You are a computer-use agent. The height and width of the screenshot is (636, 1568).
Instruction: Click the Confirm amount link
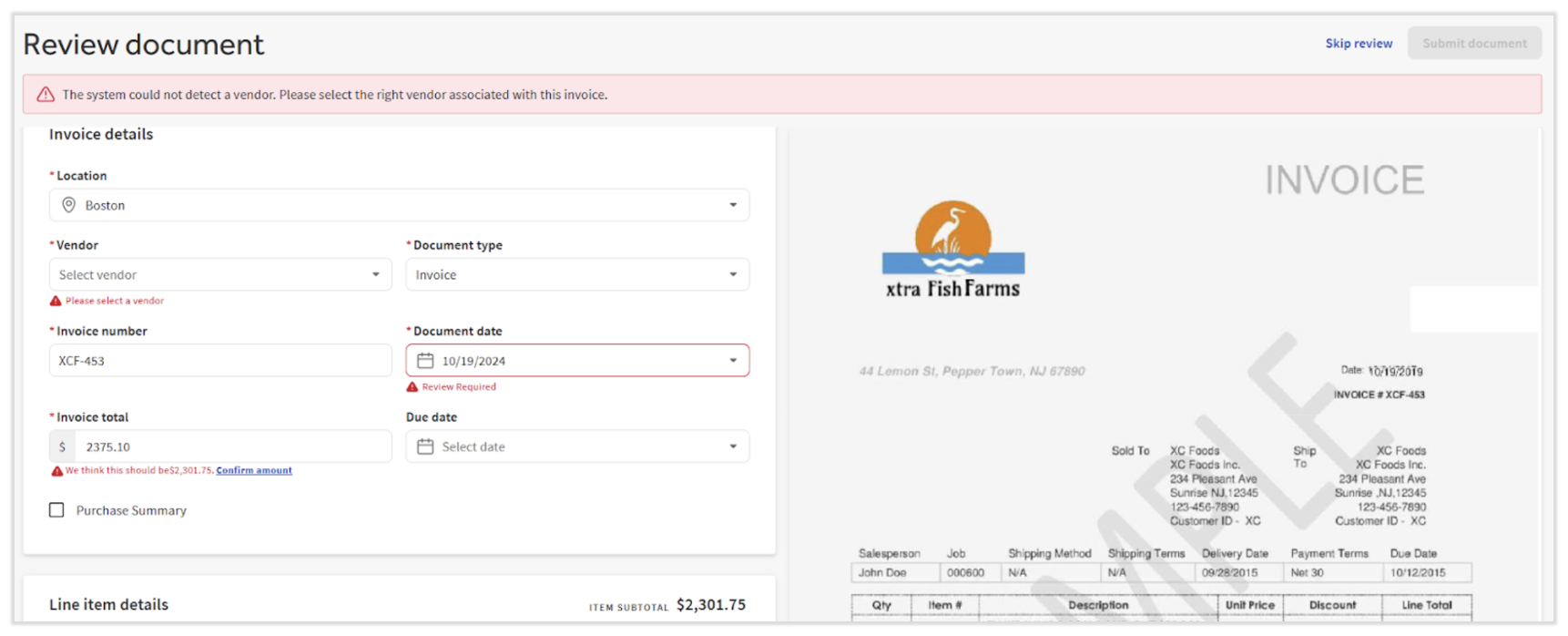[254, 470]
